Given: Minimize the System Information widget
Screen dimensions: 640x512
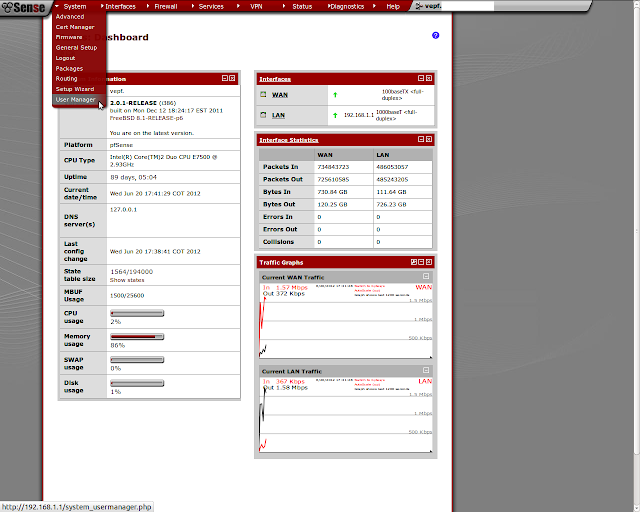Looking at the screenshot, I should tap(225, 78).
